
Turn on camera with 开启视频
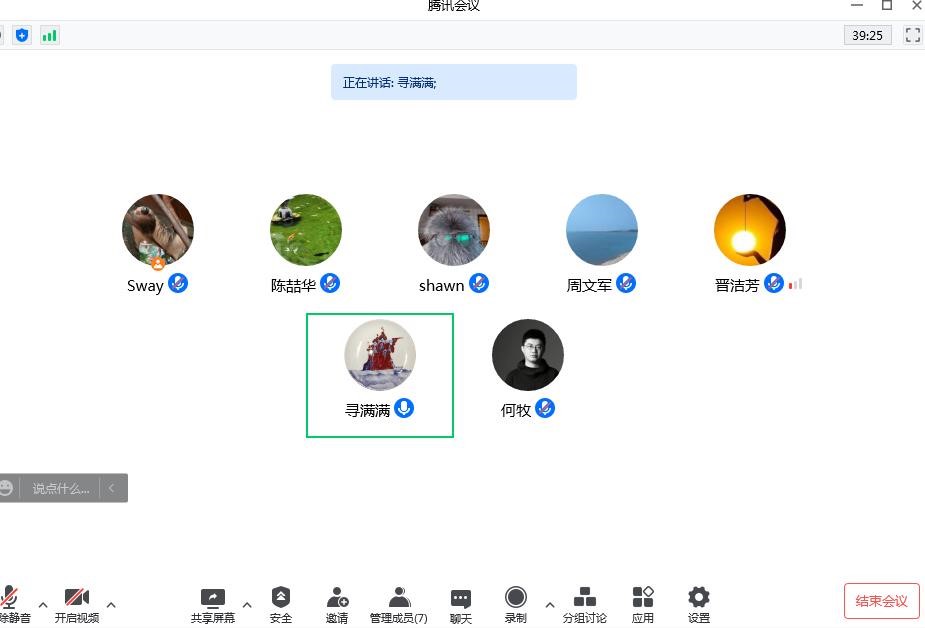77,605
